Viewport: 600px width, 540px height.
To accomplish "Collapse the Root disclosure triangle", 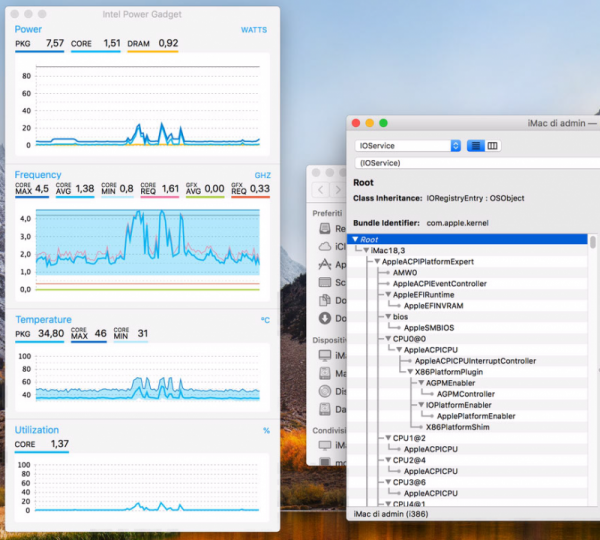I will click(355, 239).
